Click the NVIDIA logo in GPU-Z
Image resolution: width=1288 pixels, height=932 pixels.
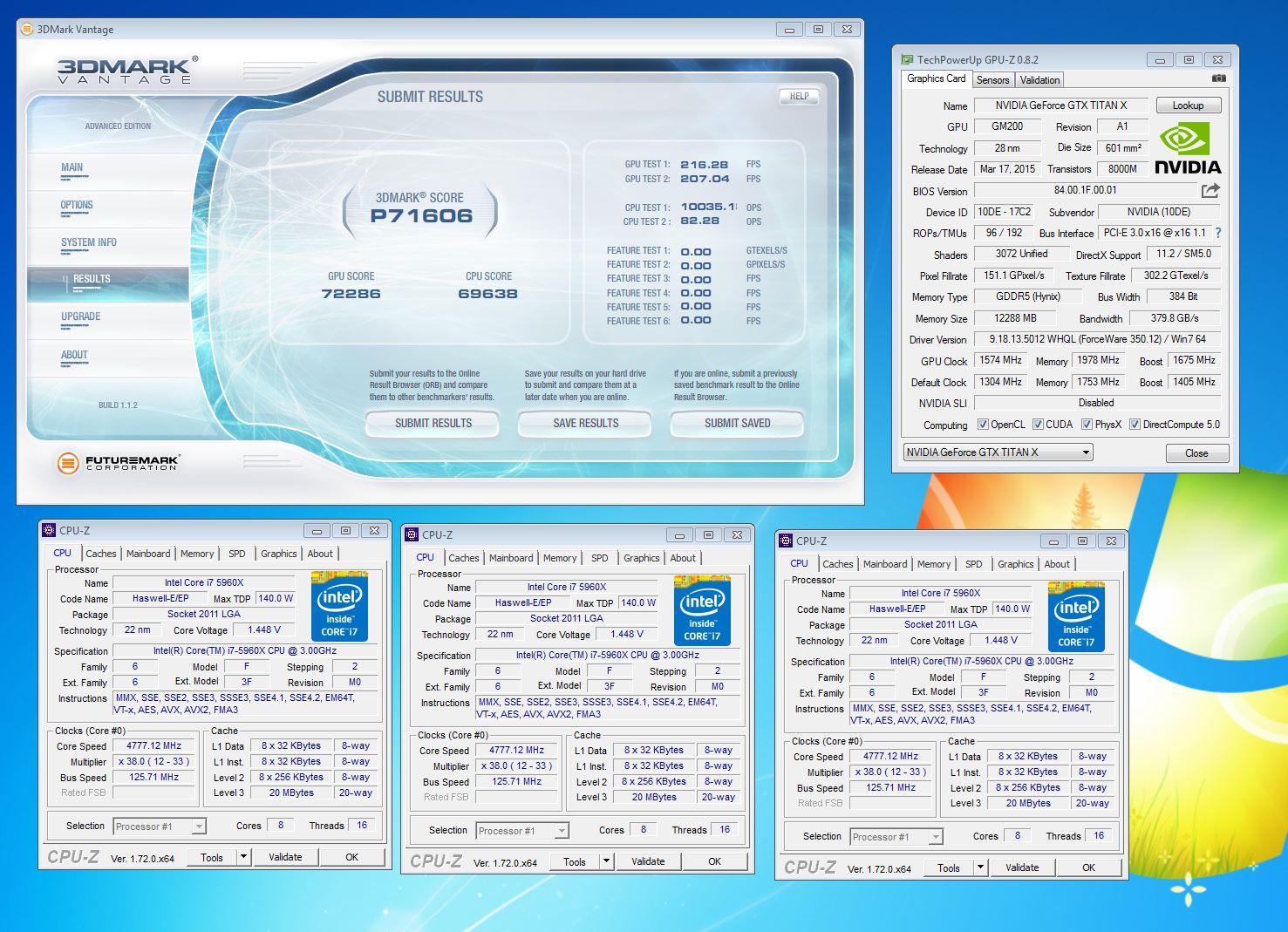[1188, 148]
